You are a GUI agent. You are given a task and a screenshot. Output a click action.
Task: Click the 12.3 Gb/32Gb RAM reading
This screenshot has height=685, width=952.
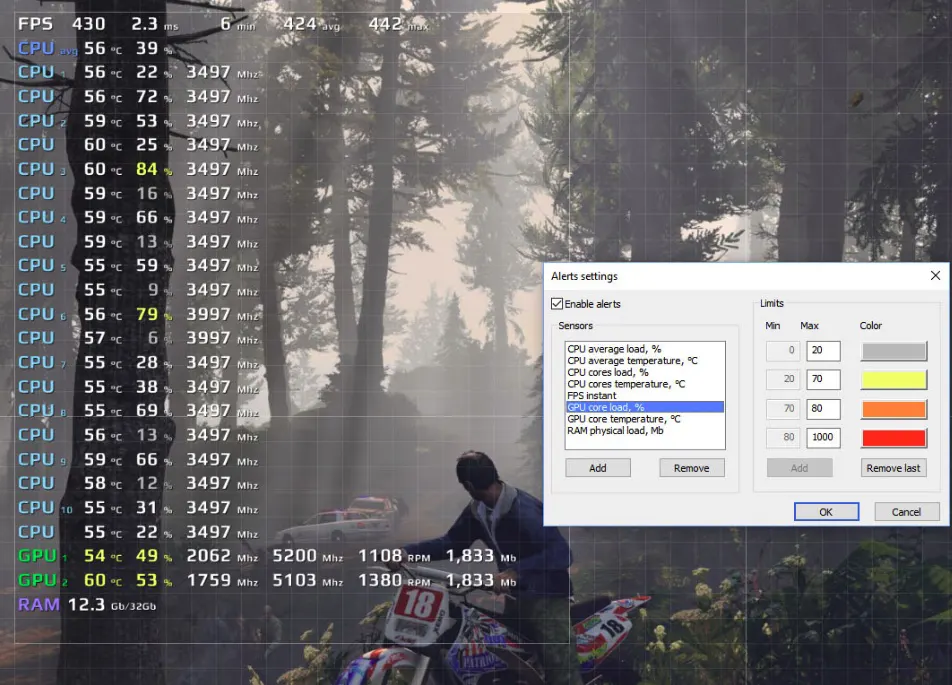coord(112,605)
